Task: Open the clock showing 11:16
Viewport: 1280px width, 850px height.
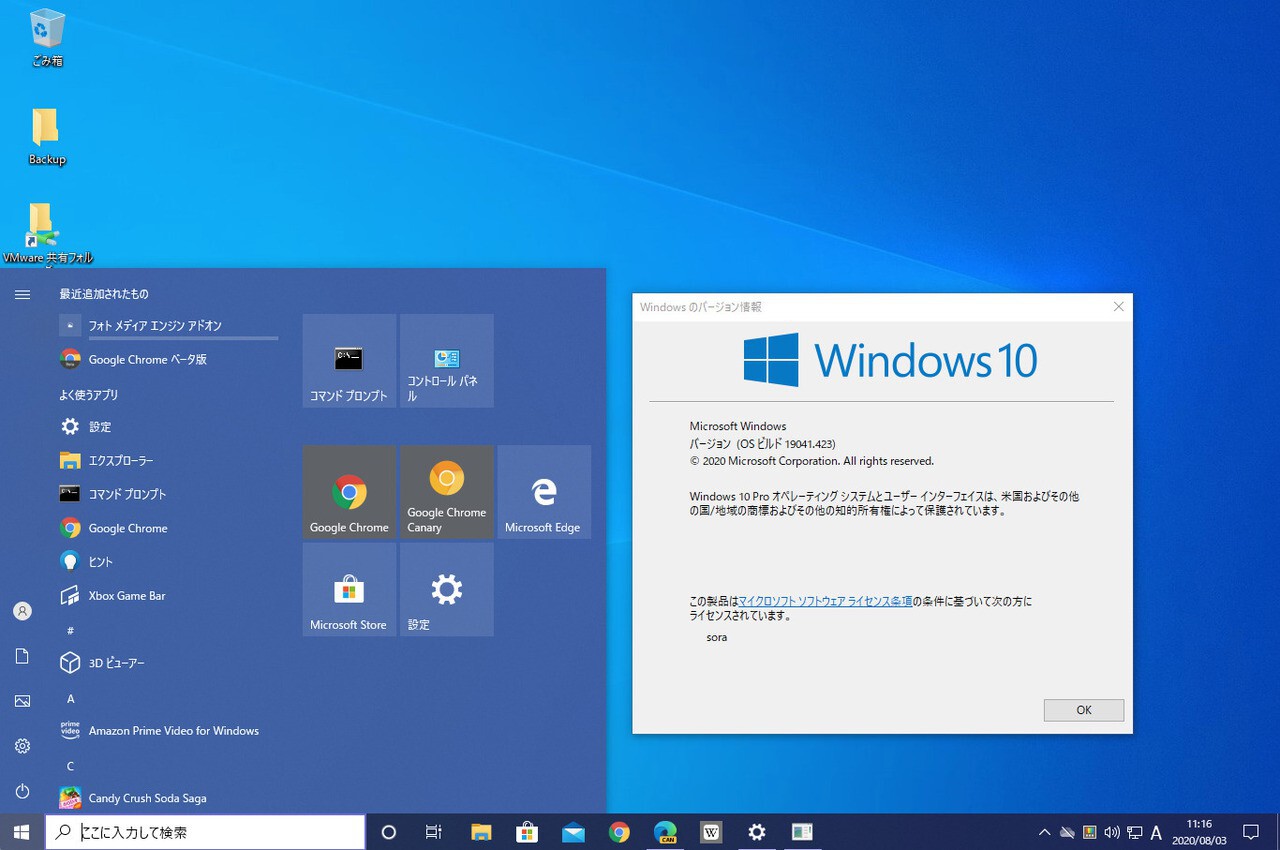Action: pos(1199,832)
